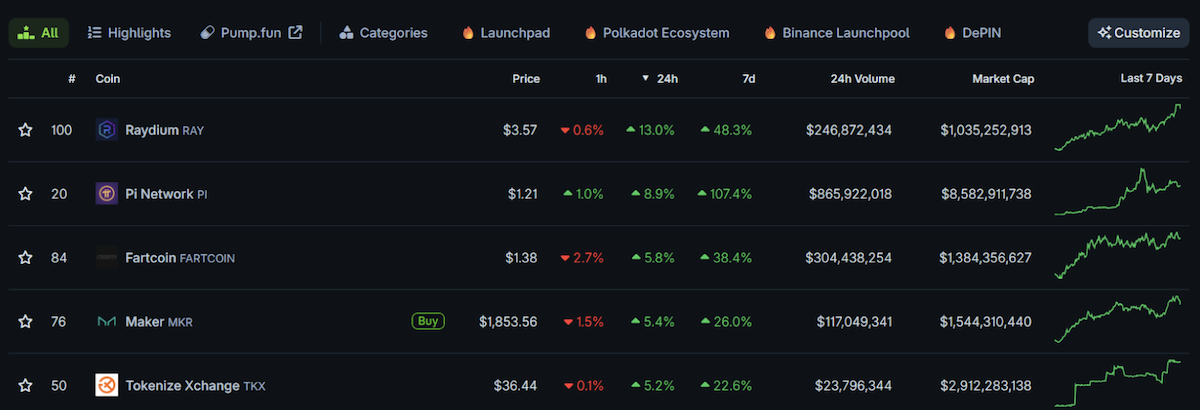Open the Maker MKR coin link
The width and height of the screenshot is (1200, 410).
[x=159, y=322]
